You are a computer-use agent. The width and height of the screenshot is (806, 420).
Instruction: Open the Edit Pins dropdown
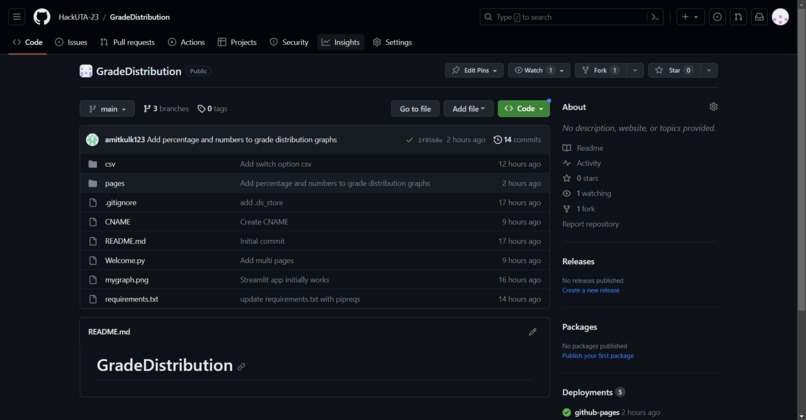(x=474, y=70)
